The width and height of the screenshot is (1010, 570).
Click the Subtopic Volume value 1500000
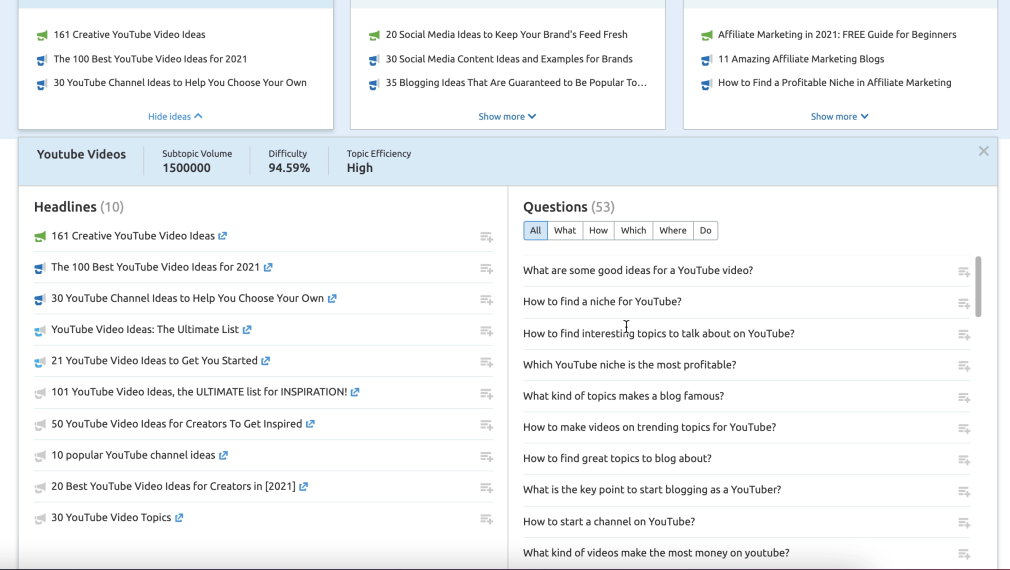click(186, 168)
